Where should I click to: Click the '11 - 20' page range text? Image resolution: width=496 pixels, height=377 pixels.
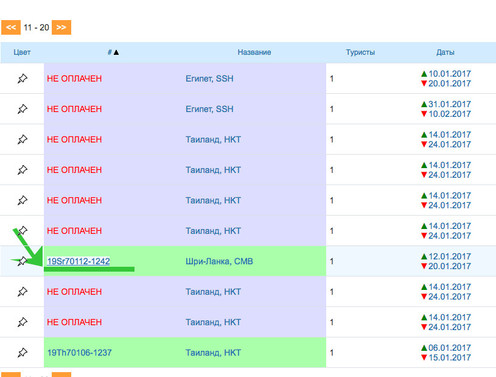(36, 27)
